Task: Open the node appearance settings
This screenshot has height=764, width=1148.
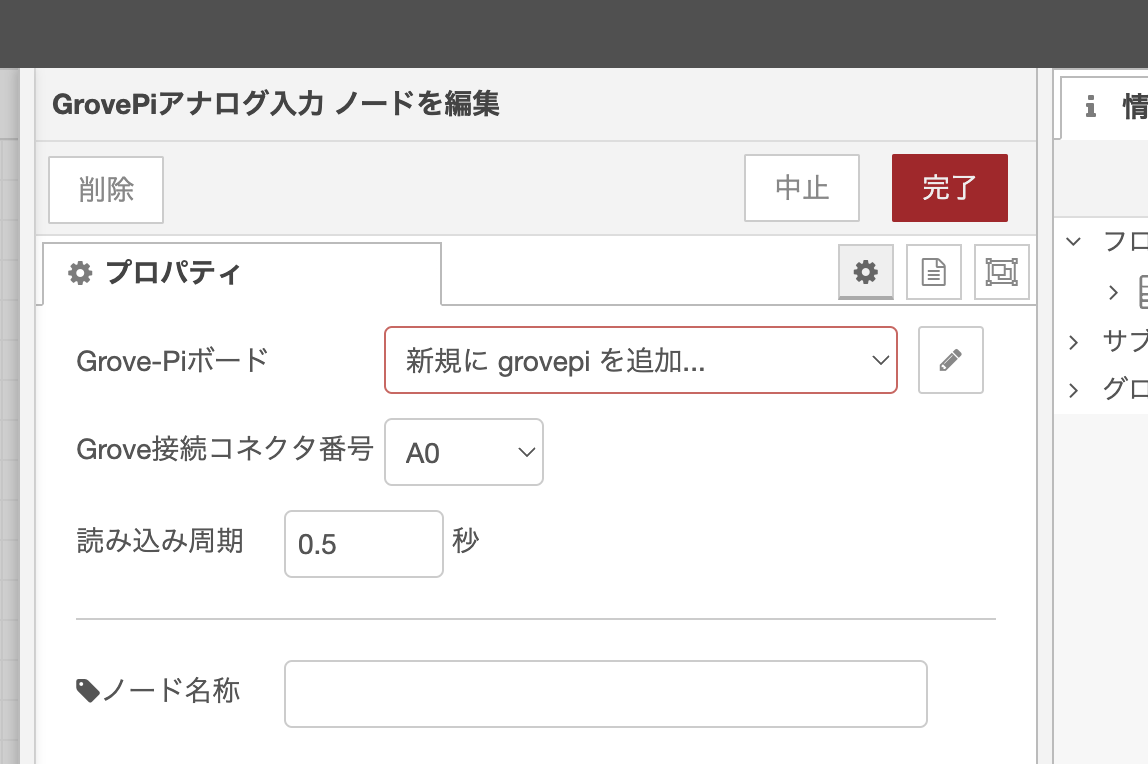Action: click(x=1001, y=271)
